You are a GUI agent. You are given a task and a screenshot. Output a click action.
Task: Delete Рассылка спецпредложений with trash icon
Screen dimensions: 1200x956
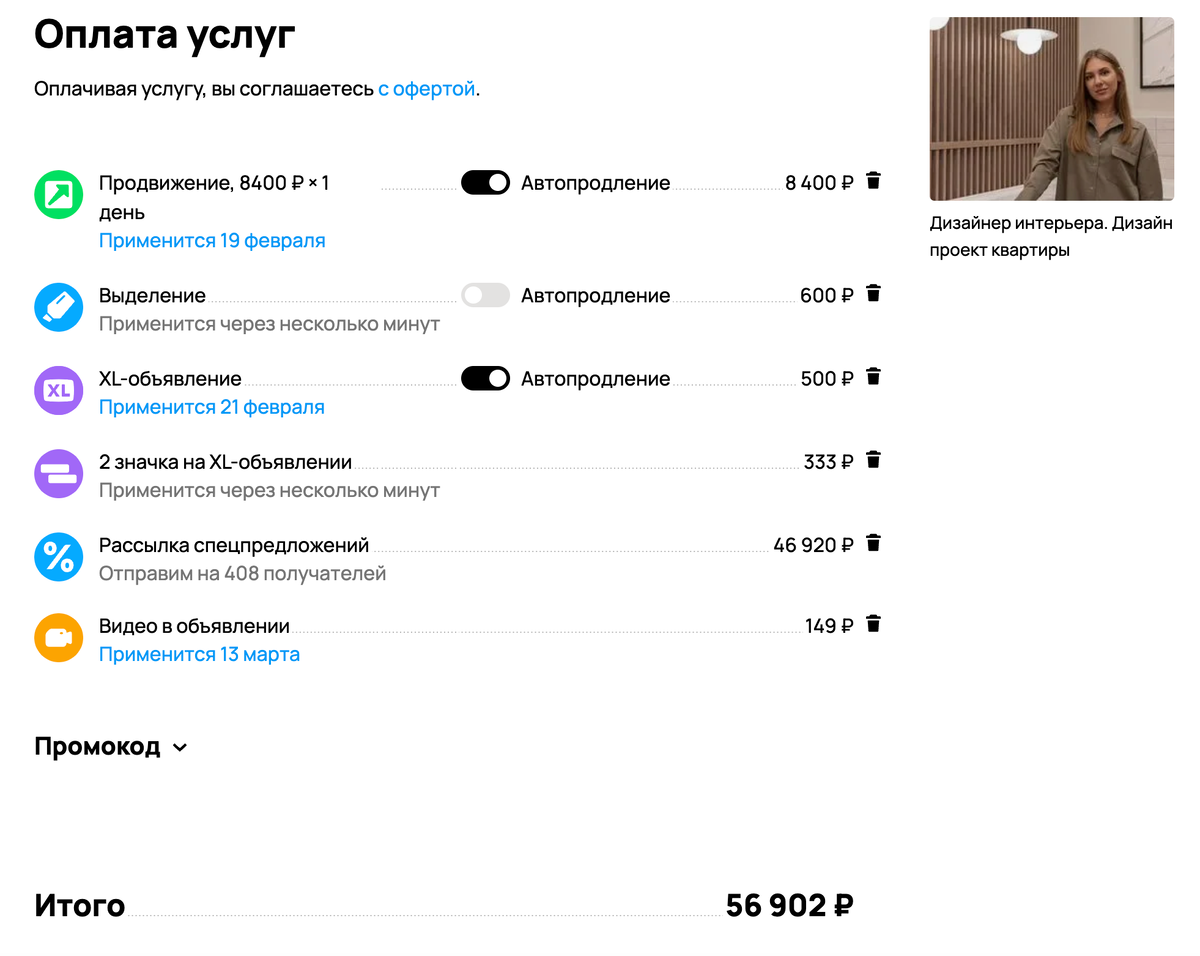873,543
